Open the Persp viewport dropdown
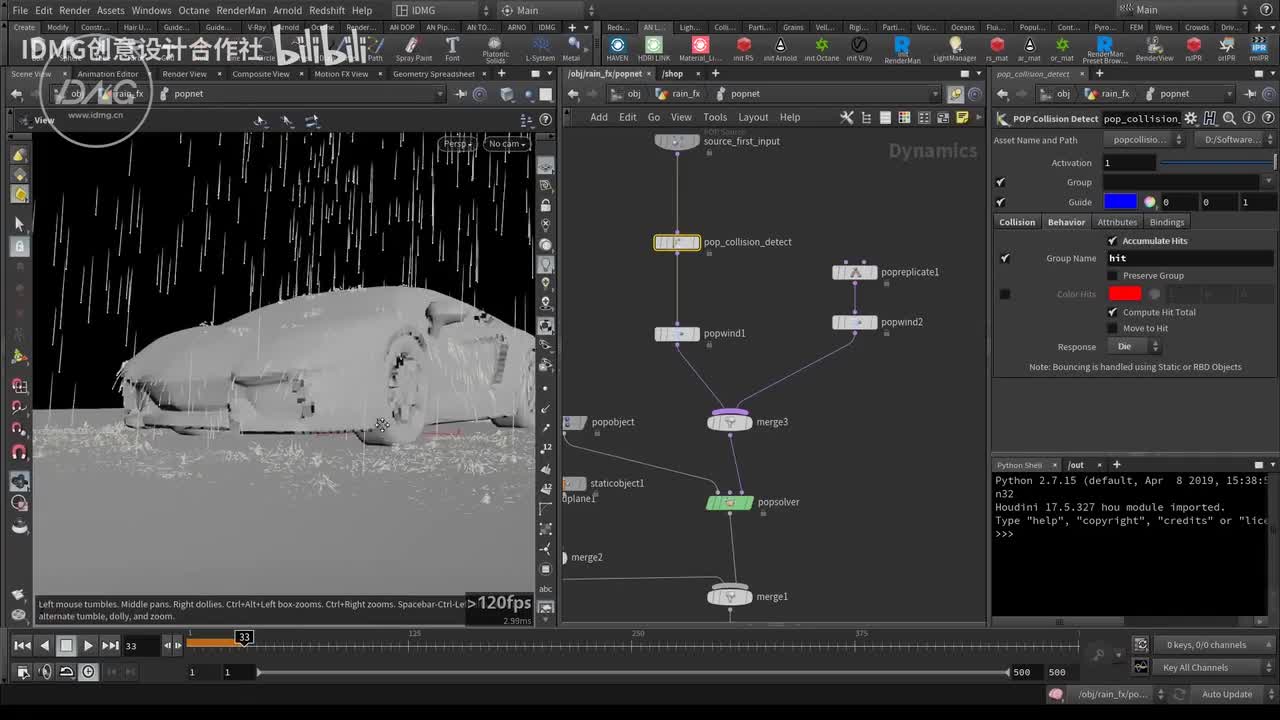 pyautogui.click(x=459, y=144)
